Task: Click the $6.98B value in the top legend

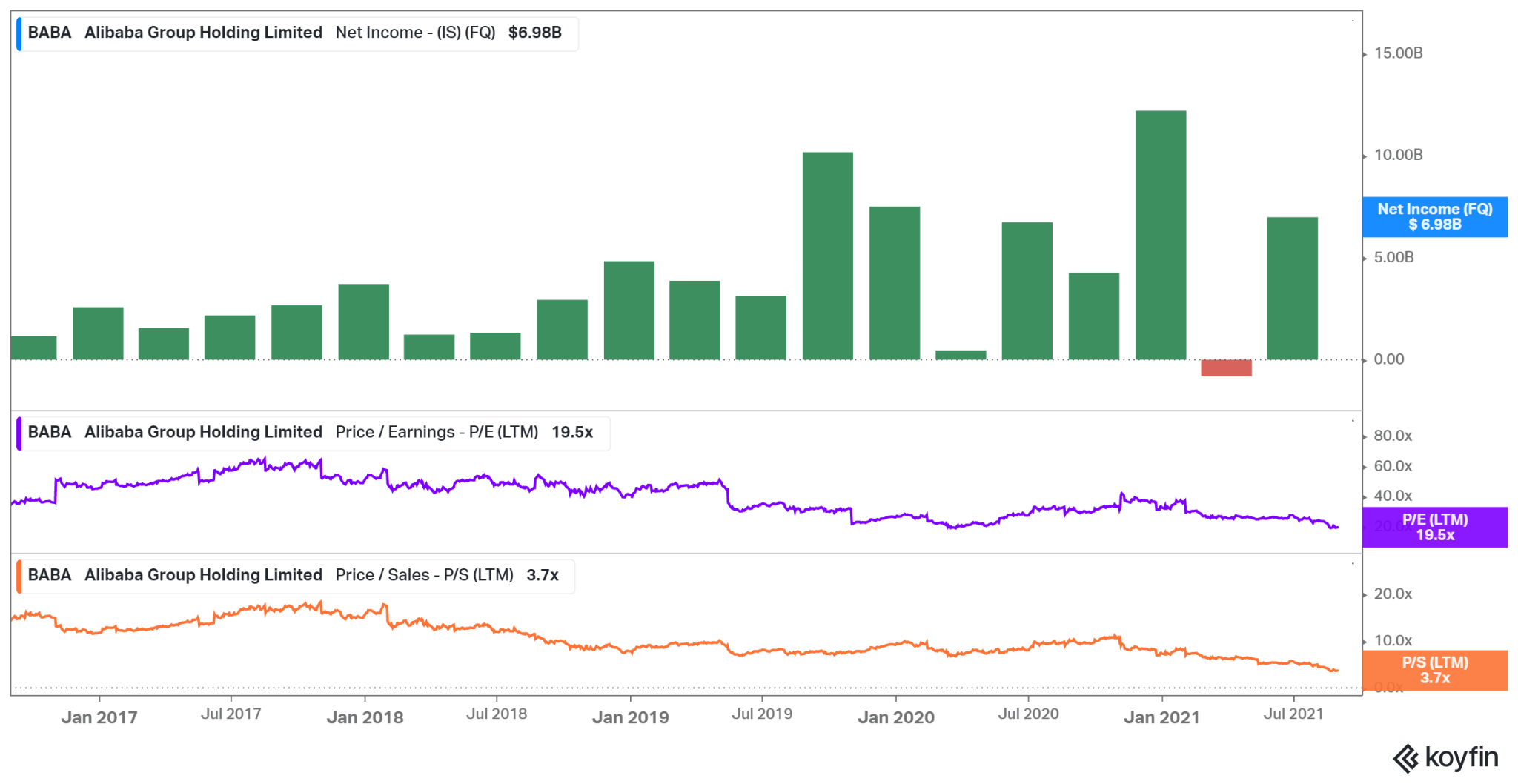Action: point(535,33)
